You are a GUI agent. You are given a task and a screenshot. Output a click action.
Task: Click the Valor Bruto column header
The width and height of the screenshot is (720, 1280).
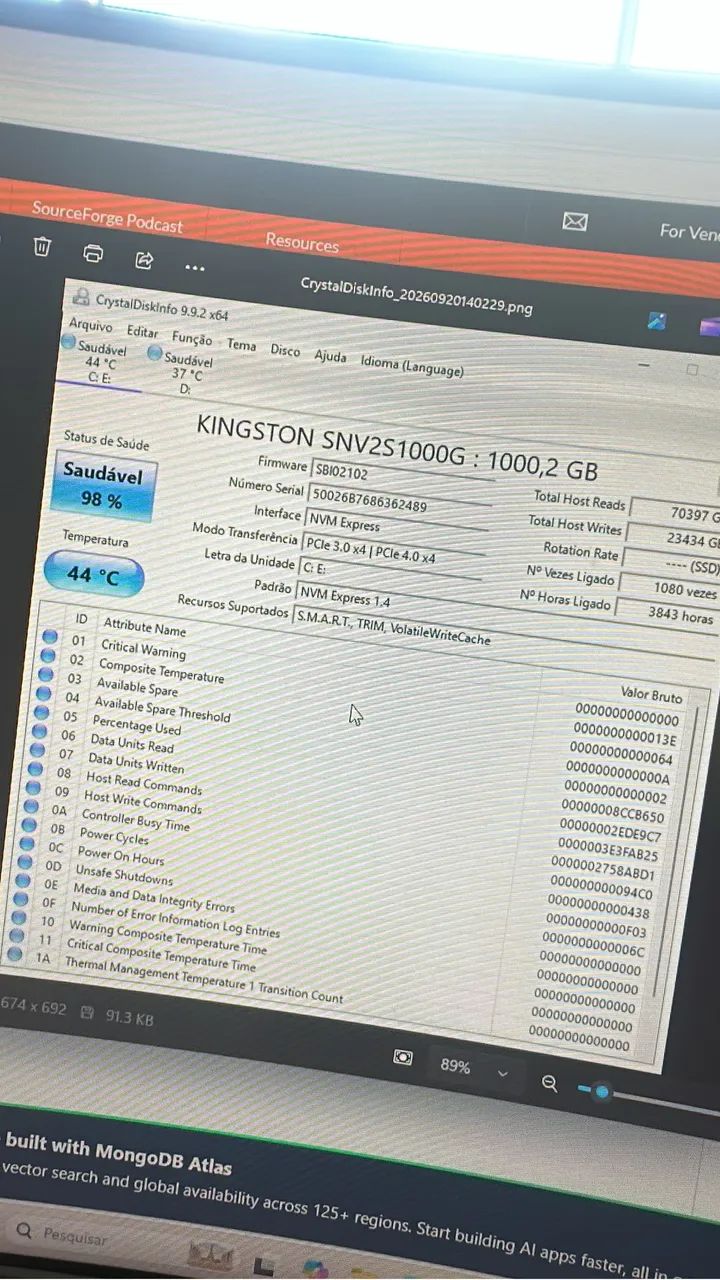652,695
